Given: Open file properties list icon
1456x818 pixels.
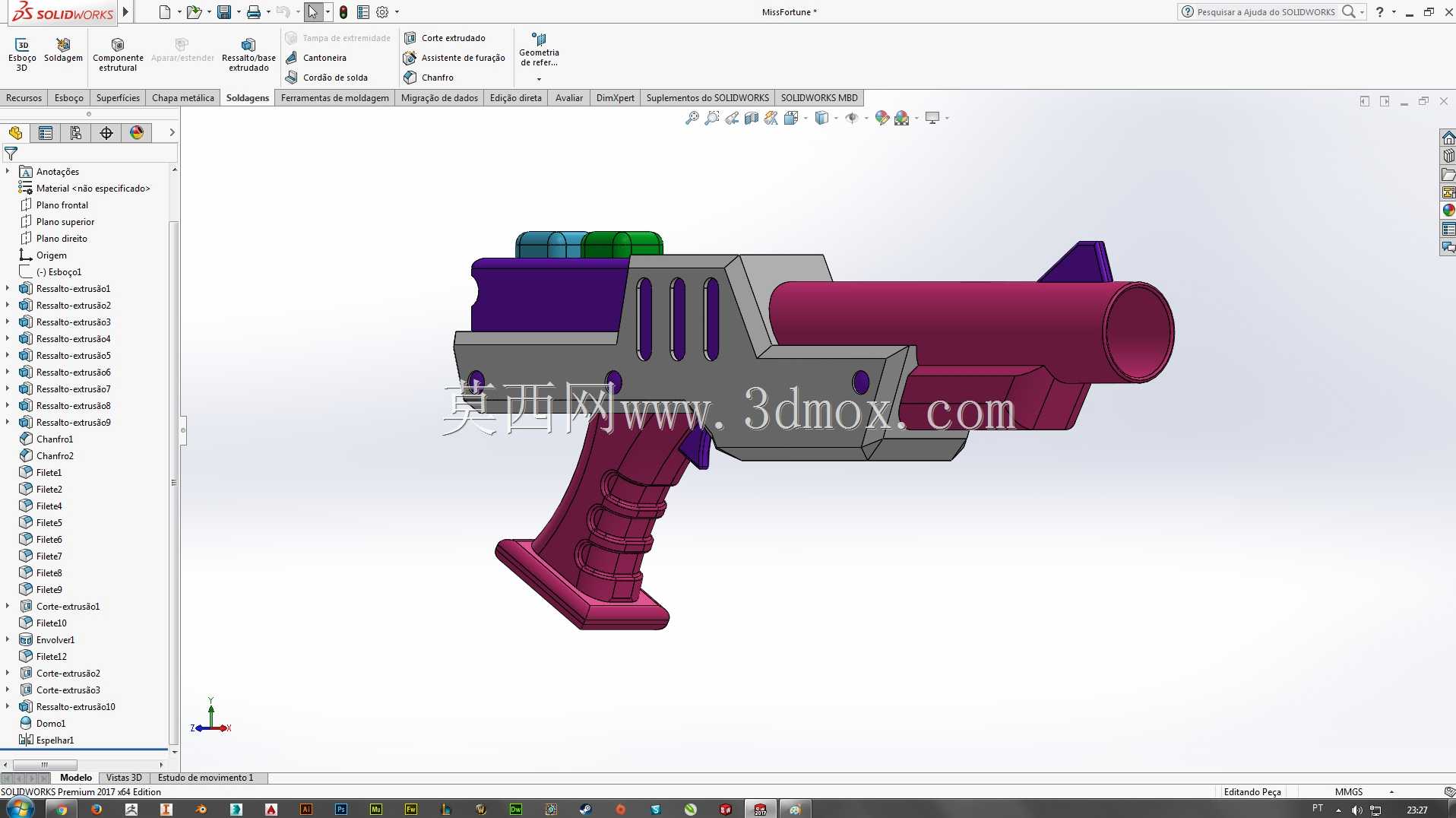Looking at the screenshot, I should [x=363, y=12].
